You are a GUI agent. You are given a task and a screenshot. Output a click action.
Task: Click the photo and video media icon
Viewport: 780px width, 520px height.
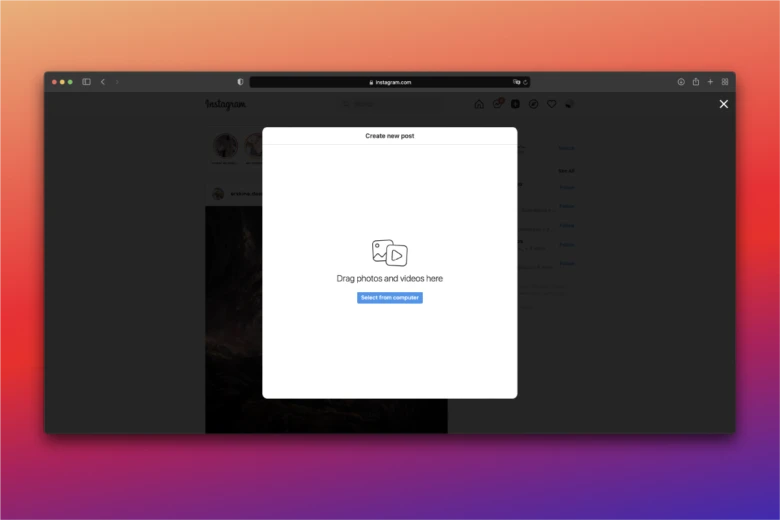390,253
